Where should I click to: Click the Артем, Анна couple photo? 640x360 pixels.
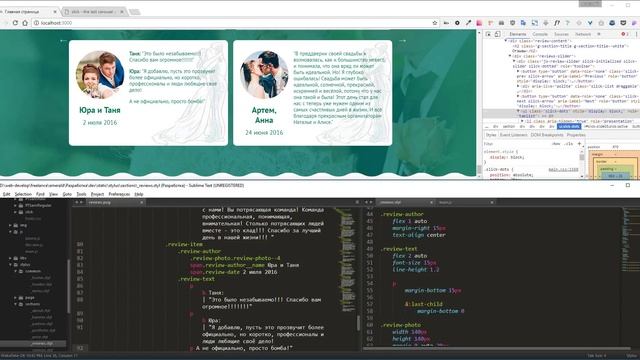[264, 75]
